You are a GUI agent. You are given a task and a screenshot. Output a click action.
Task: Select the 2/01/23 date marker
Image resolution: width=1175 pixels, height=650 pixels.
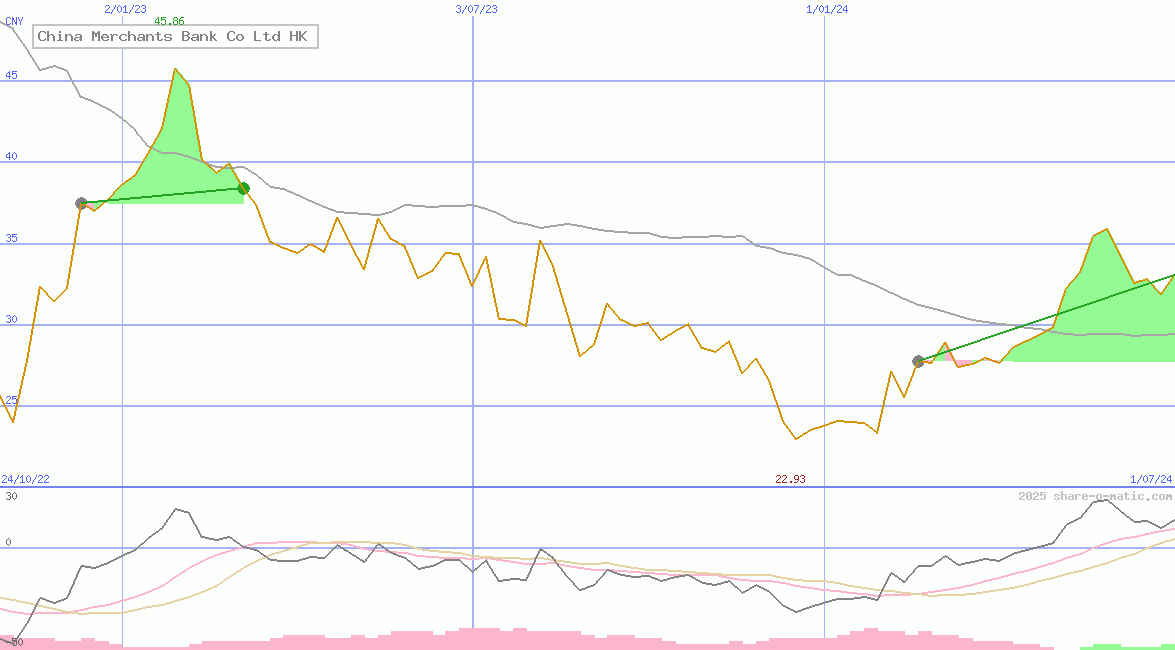click(x=125, y=9)
